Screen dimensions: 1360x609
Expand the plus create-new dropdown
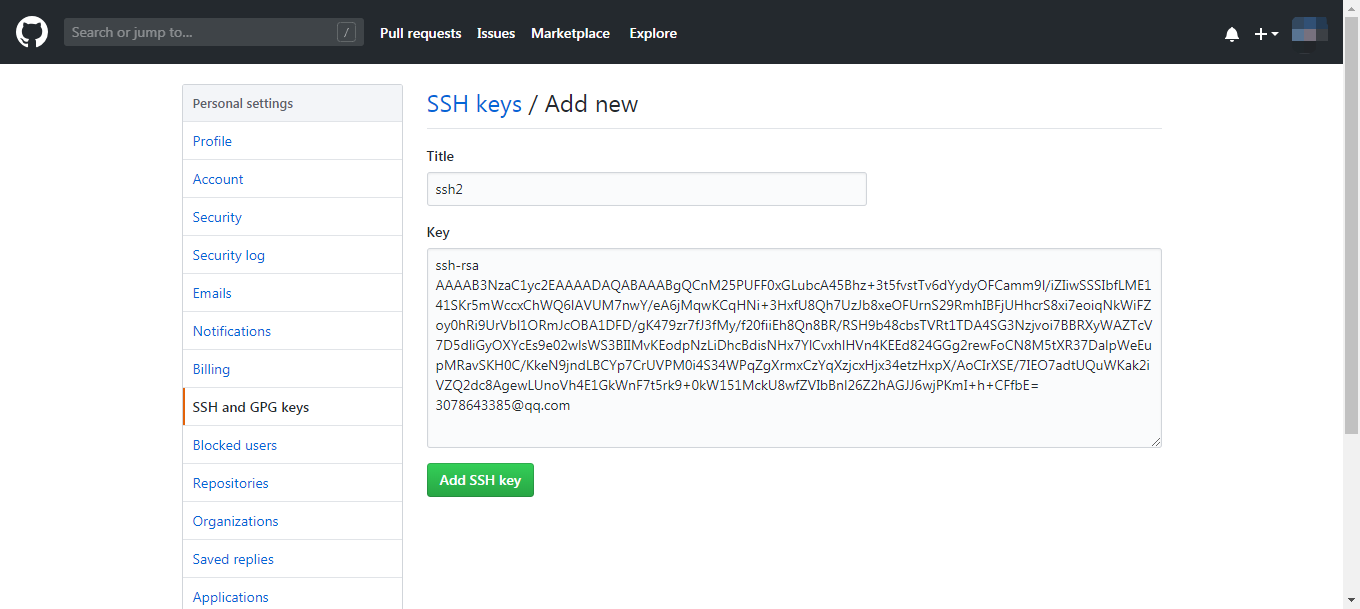[1267, 34]
